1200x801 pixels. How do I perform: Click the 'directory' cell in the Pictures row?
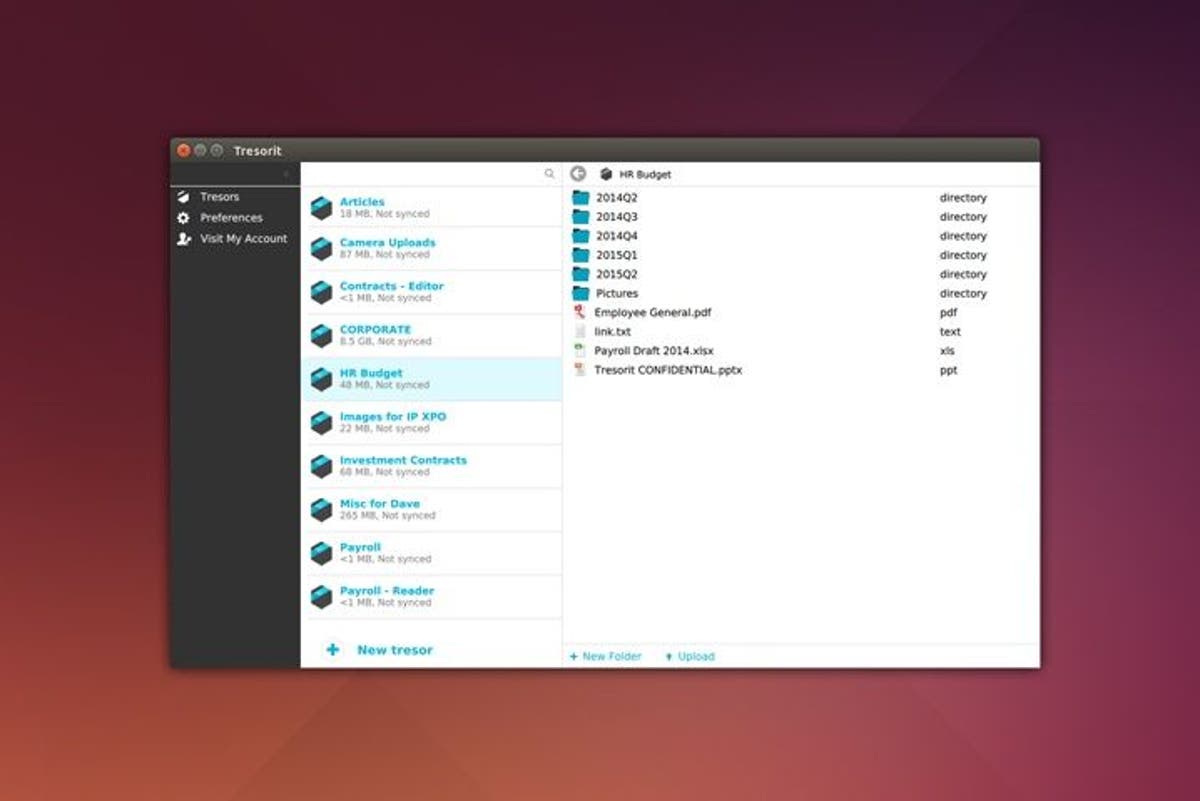pyautogui.click(x=963, y=294)
